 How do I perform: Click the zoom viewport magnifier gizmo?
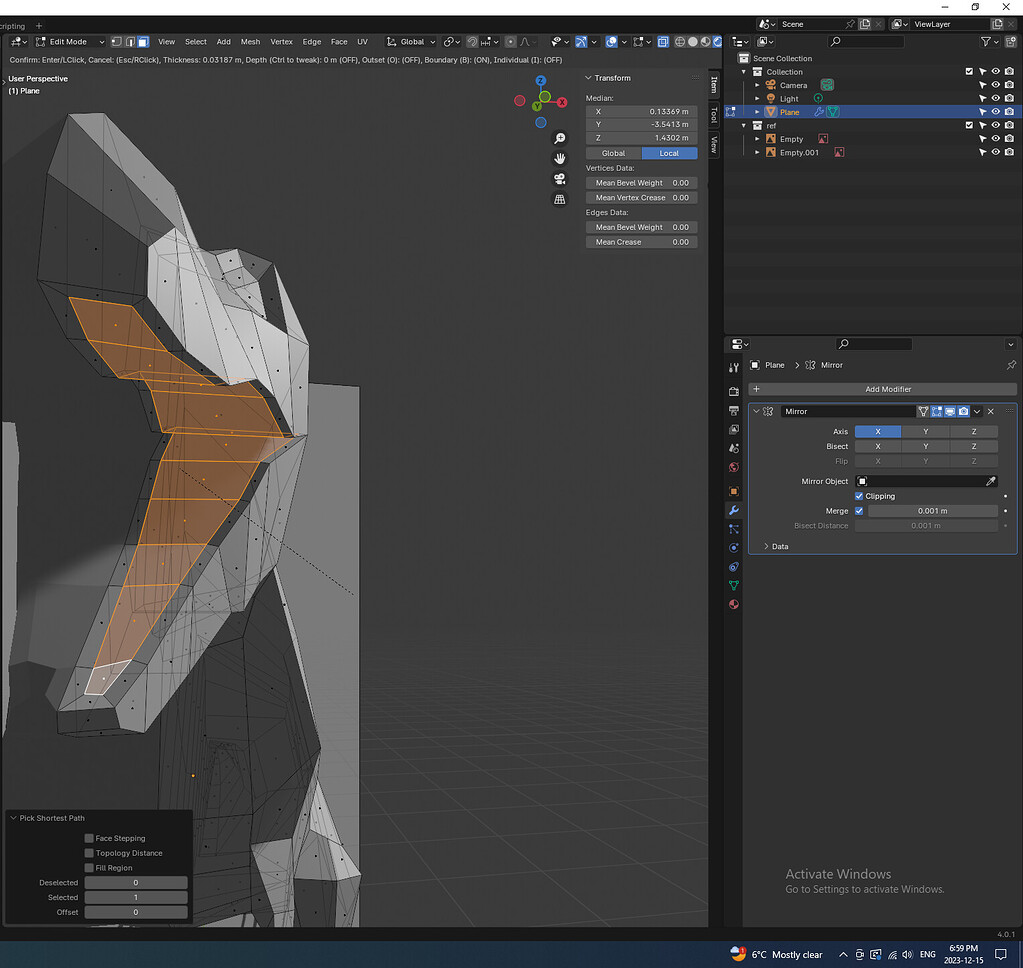[560, 138]
